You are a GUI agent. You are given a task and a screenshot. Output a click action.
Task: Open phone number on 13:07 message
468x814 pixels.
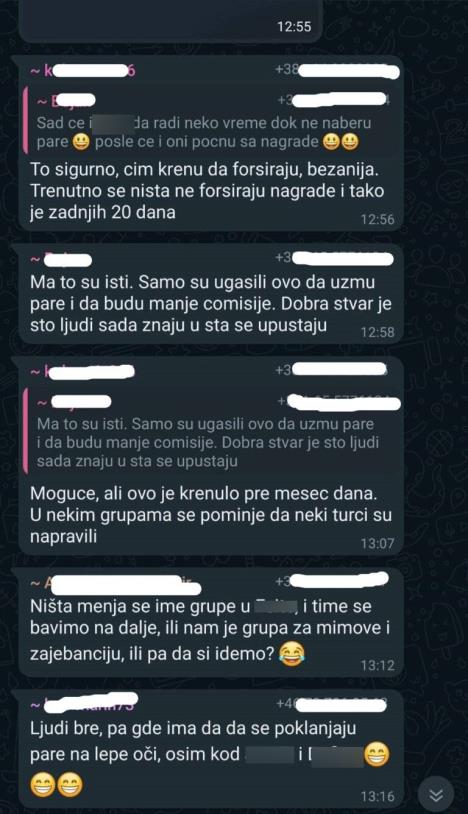click(332, 370)
